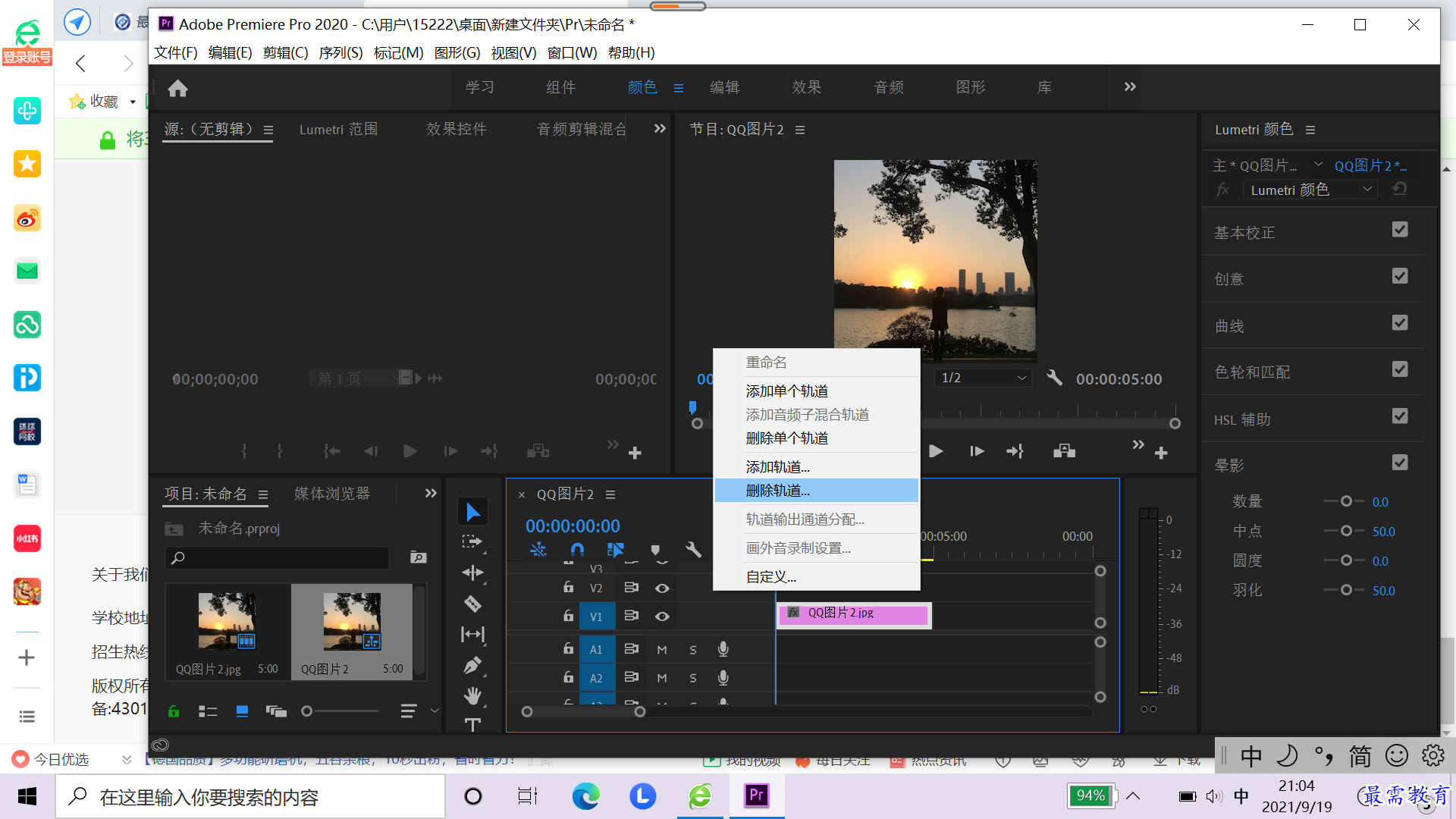Select the Razor tool
The image size is (1456, 819).
472,604
